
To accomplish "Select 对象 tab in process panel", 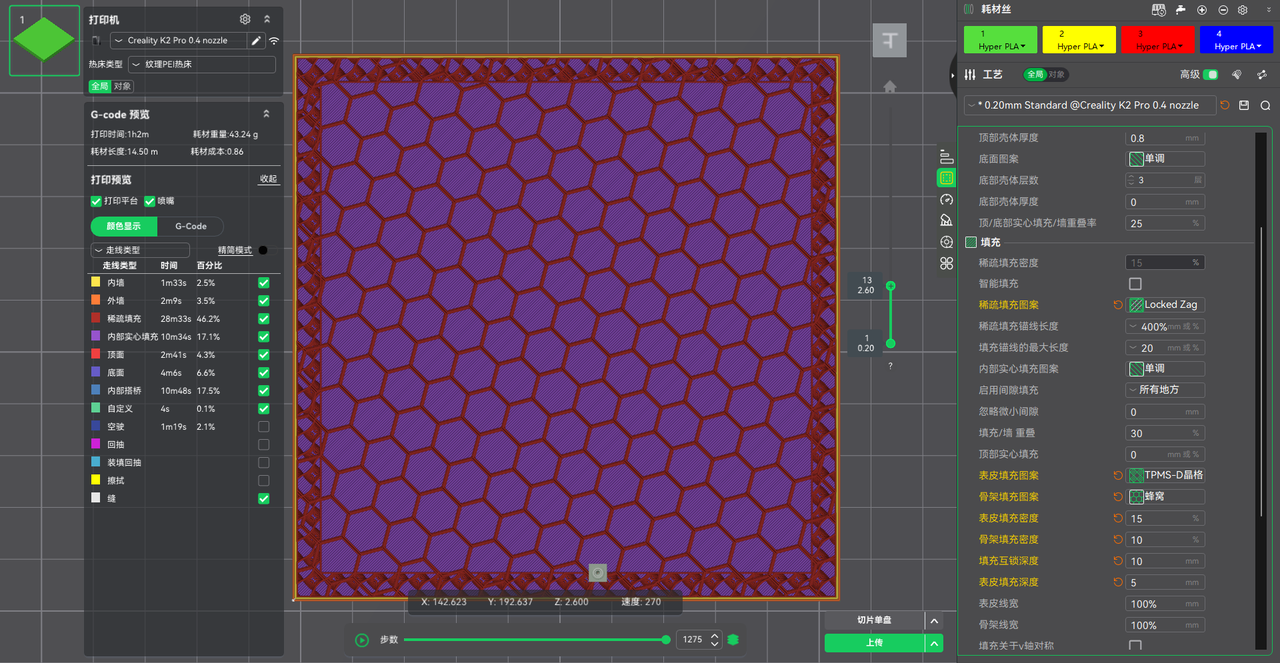I will [1057, 75].
